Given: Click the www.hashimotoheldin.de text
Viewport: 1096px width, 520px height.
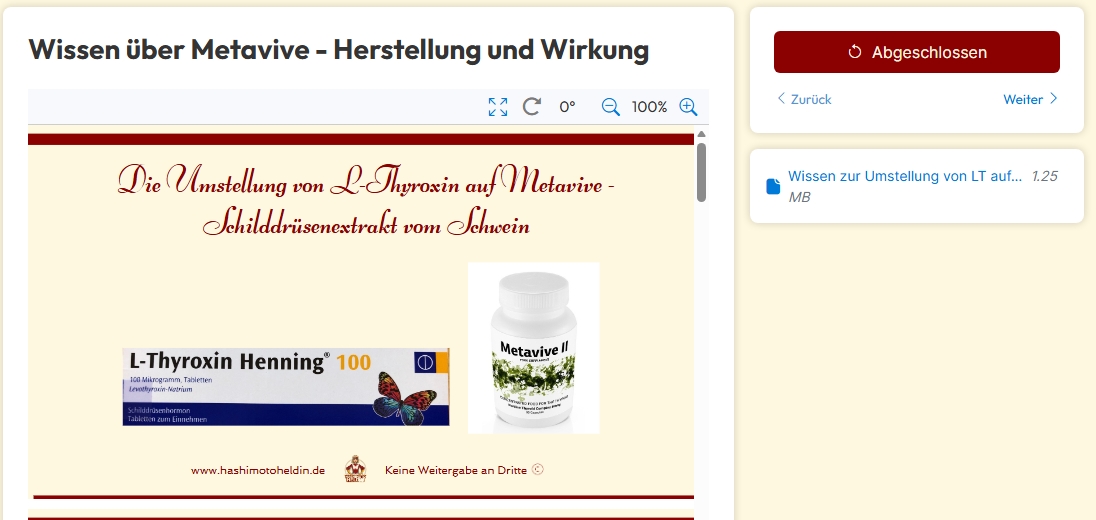Looking at the screenshot, I should coord(258,470).
